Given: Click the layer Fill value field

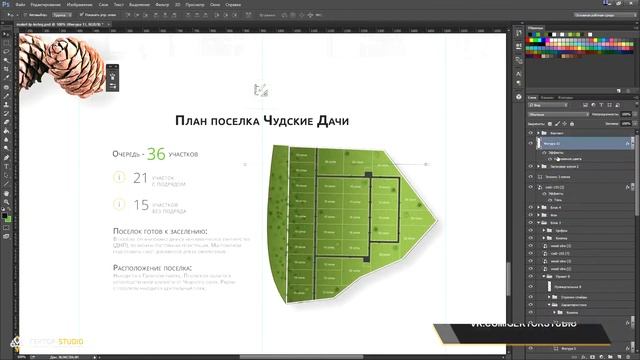Looking at the screenshot, I should click(626, 124).
